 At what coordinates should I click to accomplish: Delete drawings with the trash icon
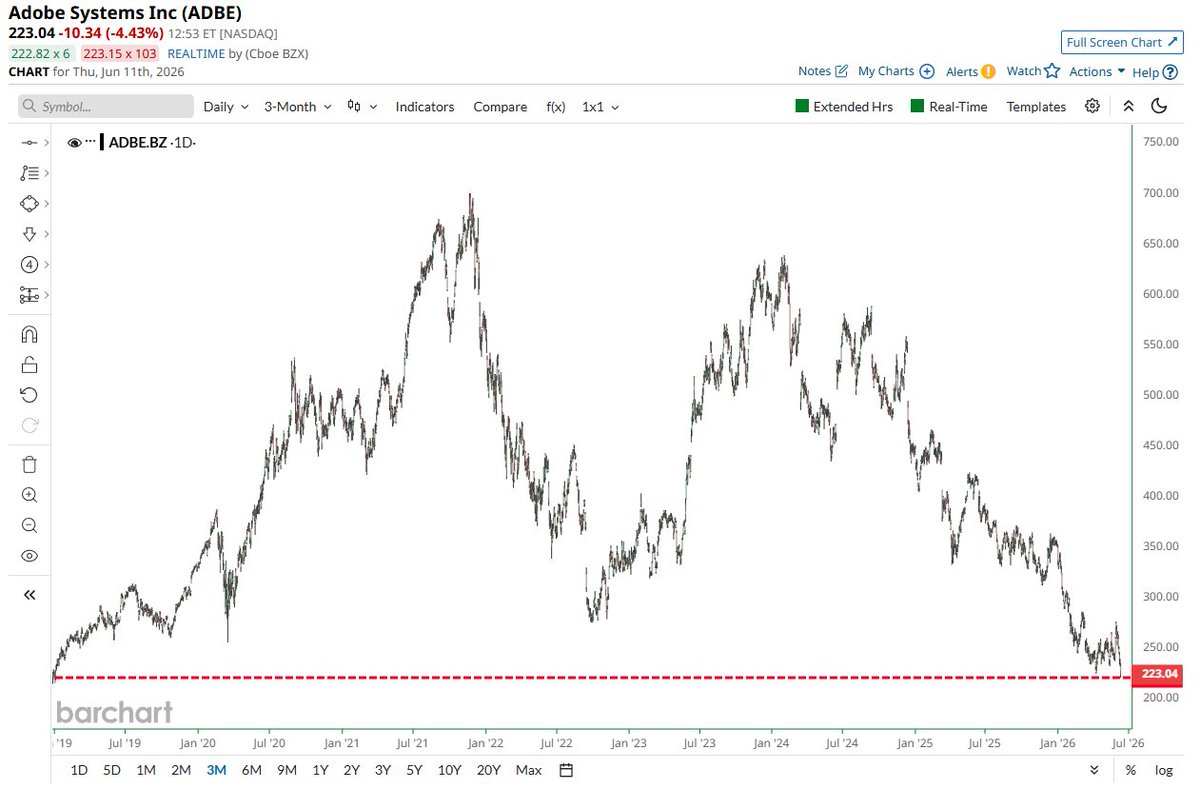pyautogui.click(x=29, y=464)
